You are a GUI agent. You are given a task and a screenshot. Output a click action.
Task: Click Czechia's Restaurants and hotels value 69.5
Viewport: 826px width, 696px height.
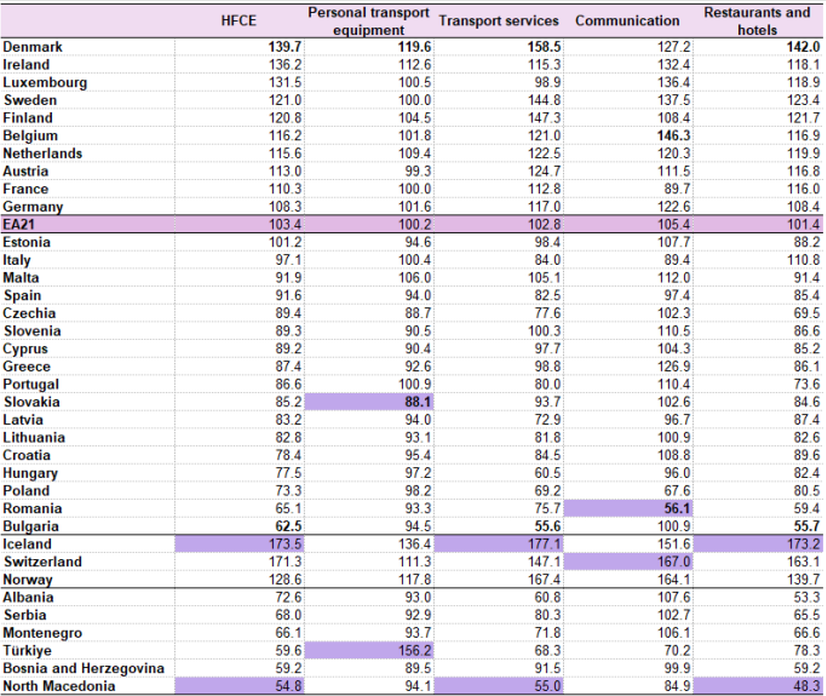[807, 313]
